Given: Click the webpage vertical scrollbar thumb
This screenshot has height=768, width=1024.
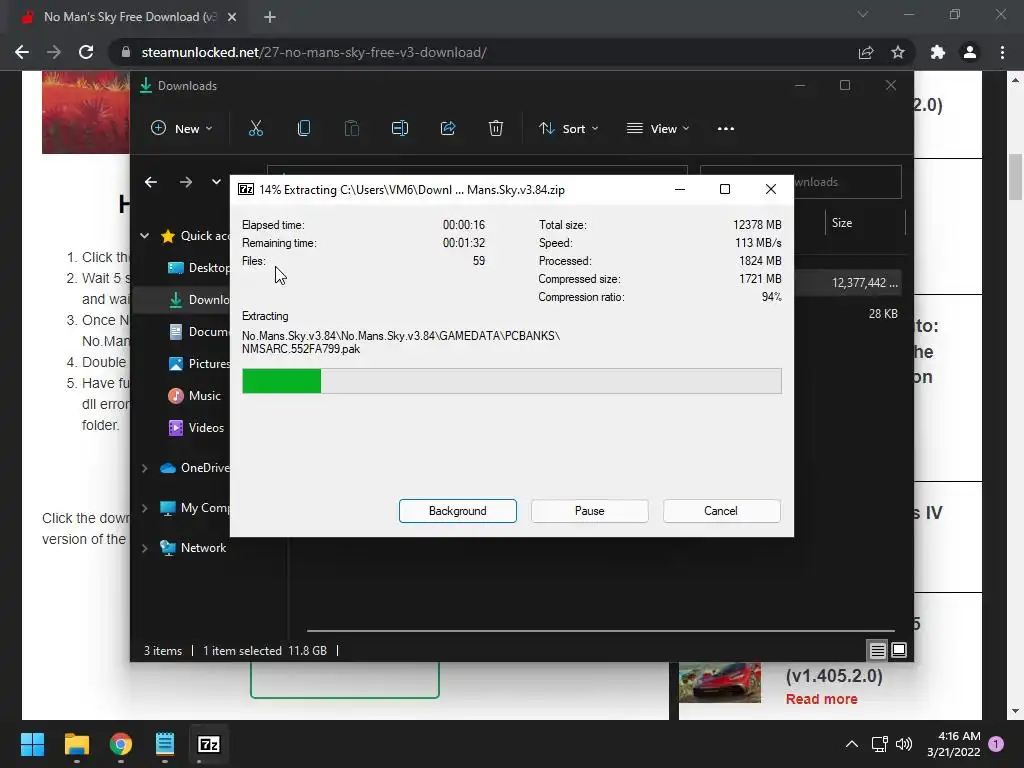Looking at the screenshot, I should [1015, 177].
